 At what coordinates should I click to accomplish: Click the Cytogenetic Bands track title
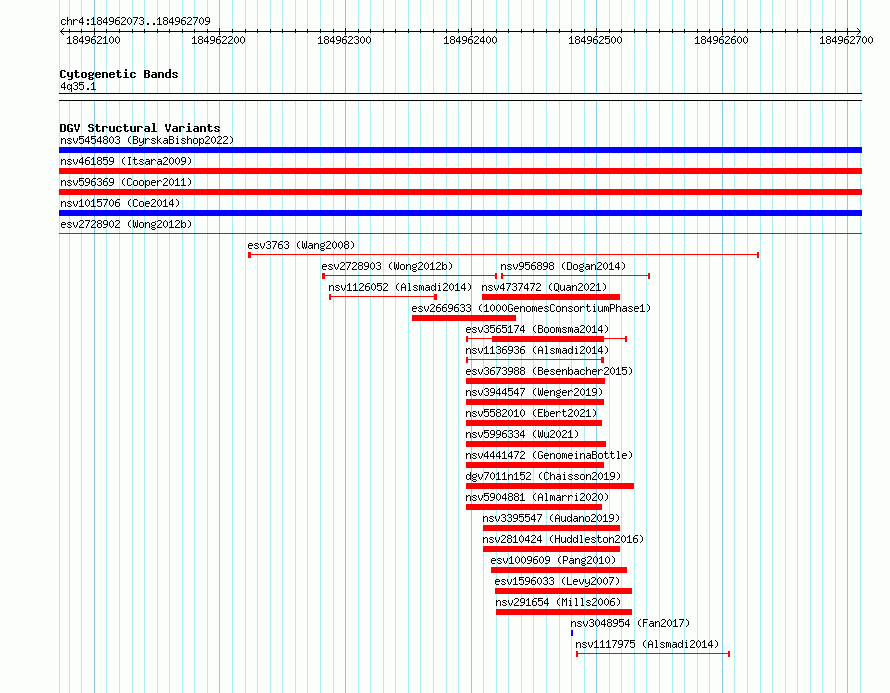(119, 74)
